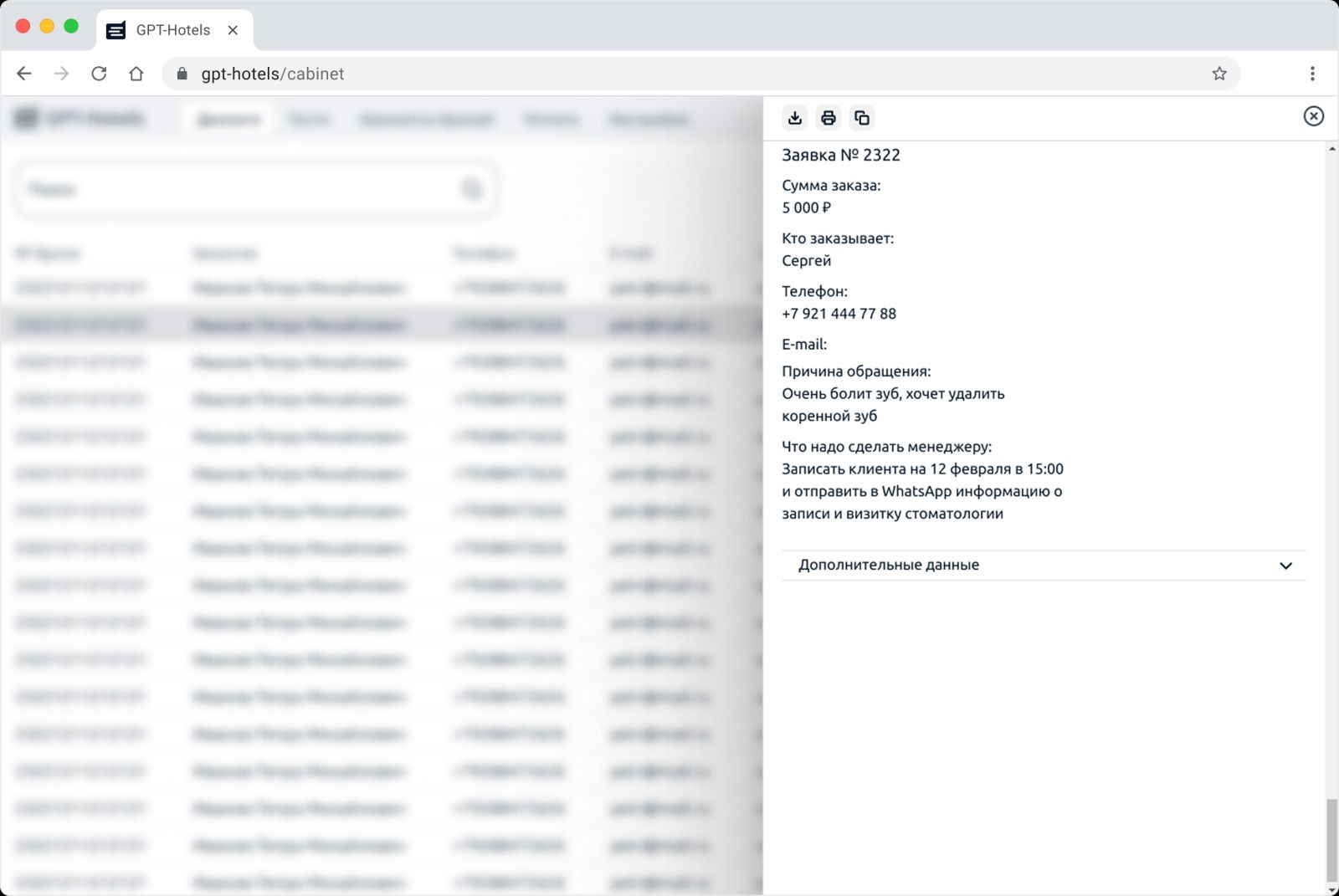Image resolution: width=1339 pixels, height=896 pixels.
Task: Copy request details with the copy icon
Action: point(861,118)
